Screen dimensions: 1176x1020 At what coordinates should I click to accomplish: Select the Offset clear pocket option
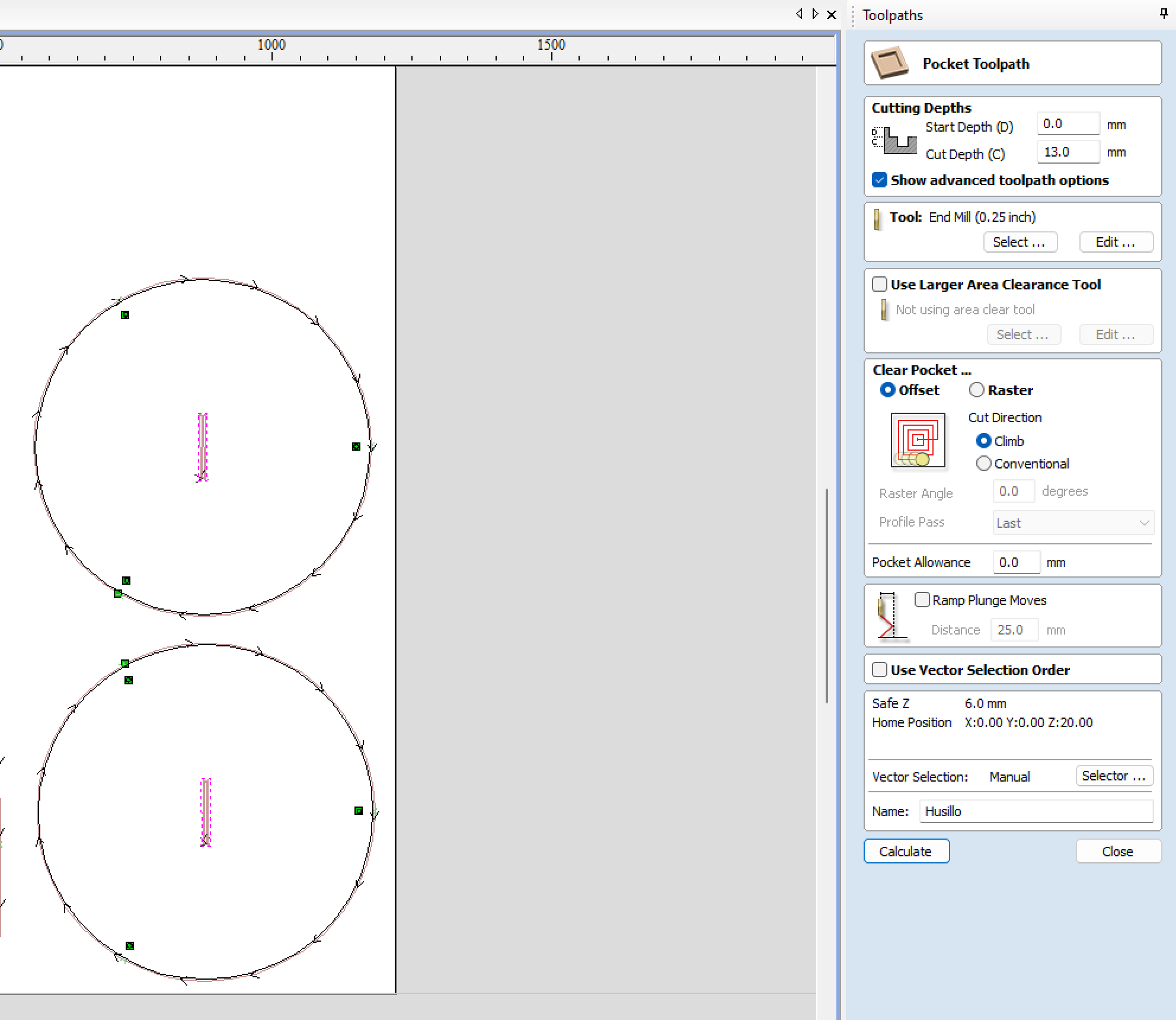(x=887, y=390)
